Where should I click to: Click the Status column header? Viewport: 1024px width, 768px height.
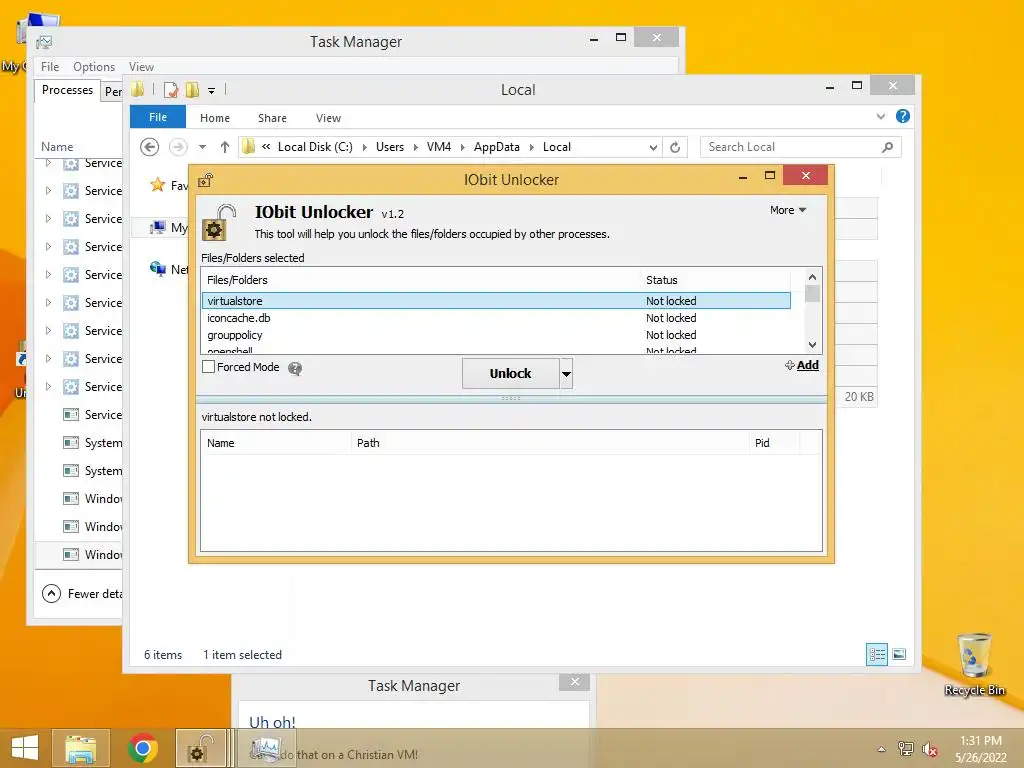click(716, 280)
